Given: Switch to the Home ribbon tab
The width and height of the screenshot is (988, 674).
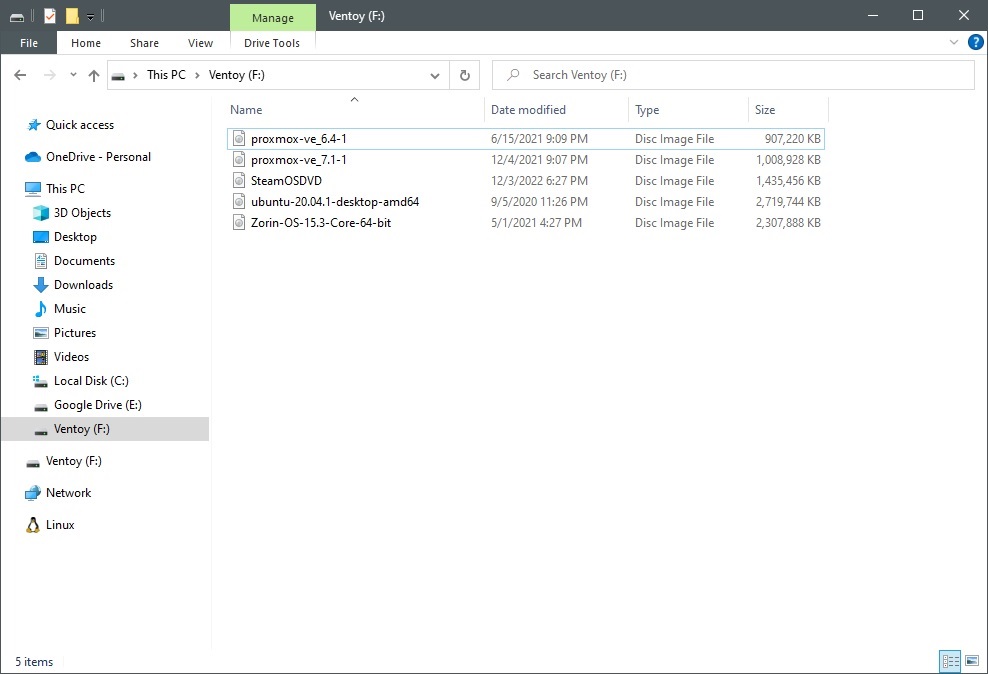Looking at the screenshot, I should click(86, 43).
